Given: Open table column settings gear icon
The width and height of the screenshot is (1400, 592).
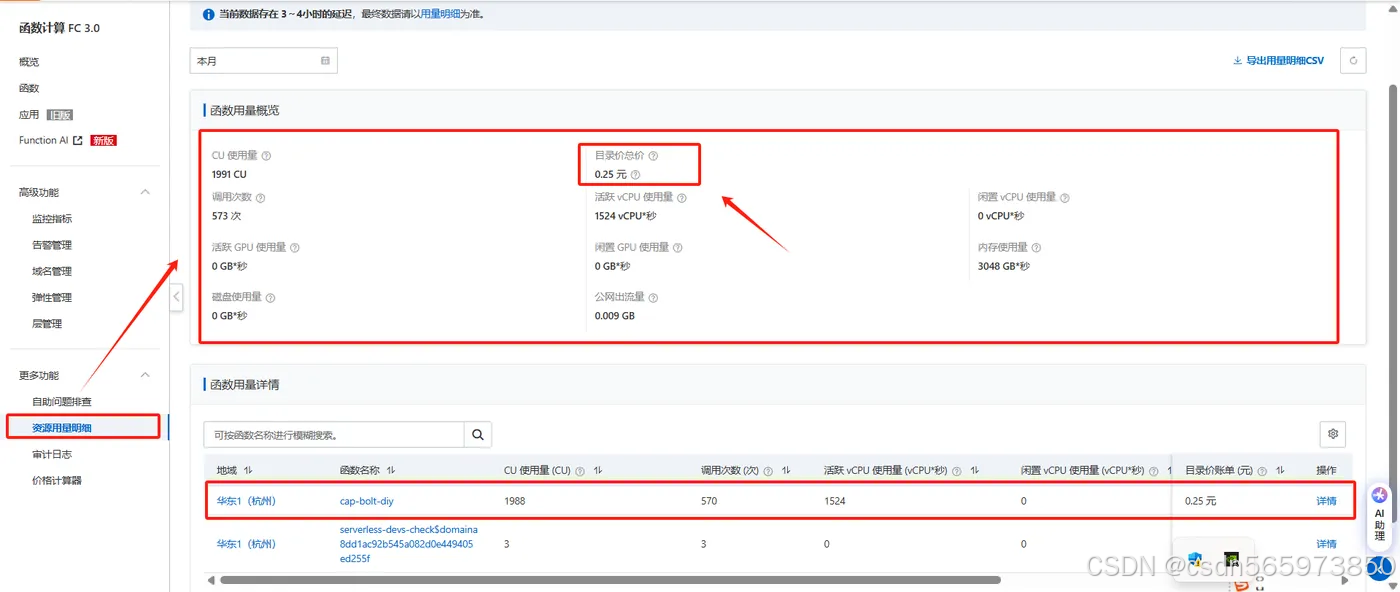Looking at the screenshot, I should click(x=1333, y=434).
